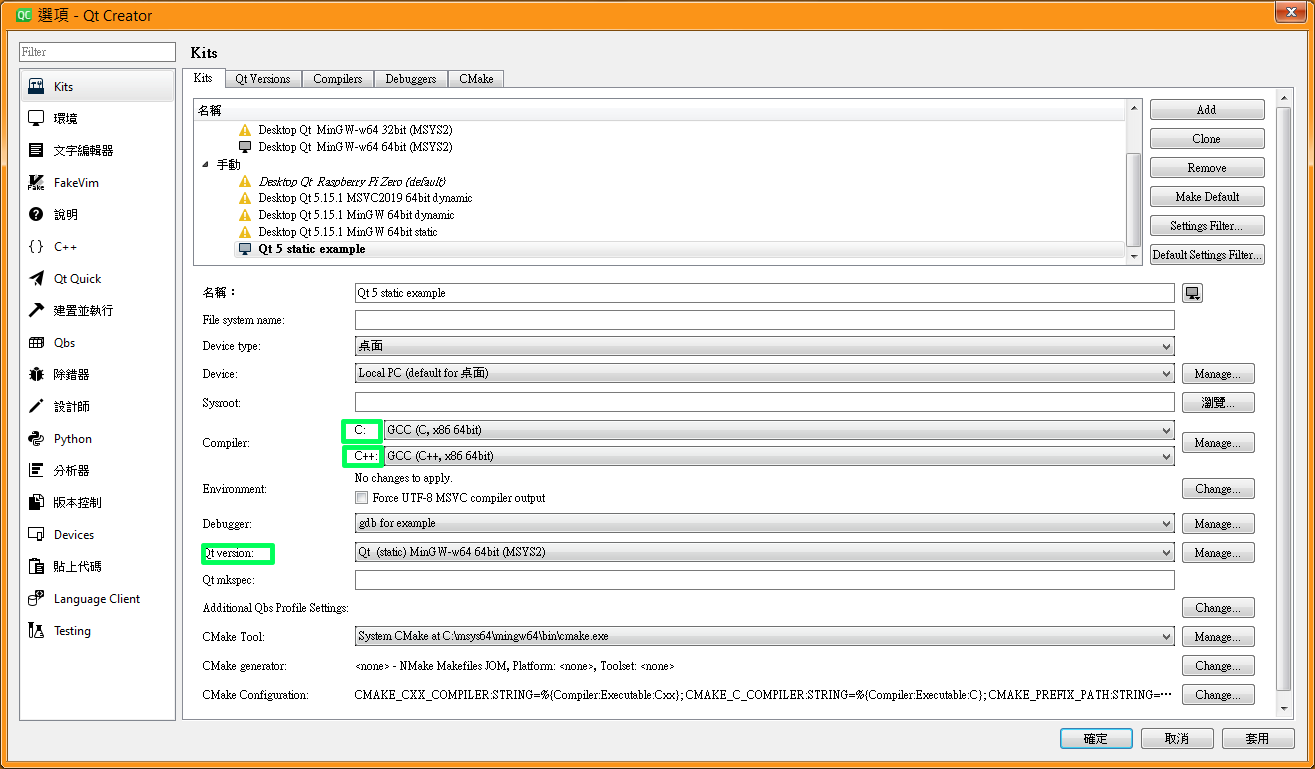Image resolution: width=1315 pixels, height=769 pixels.
Task: Click the Devices category icon
Action: 36,535
